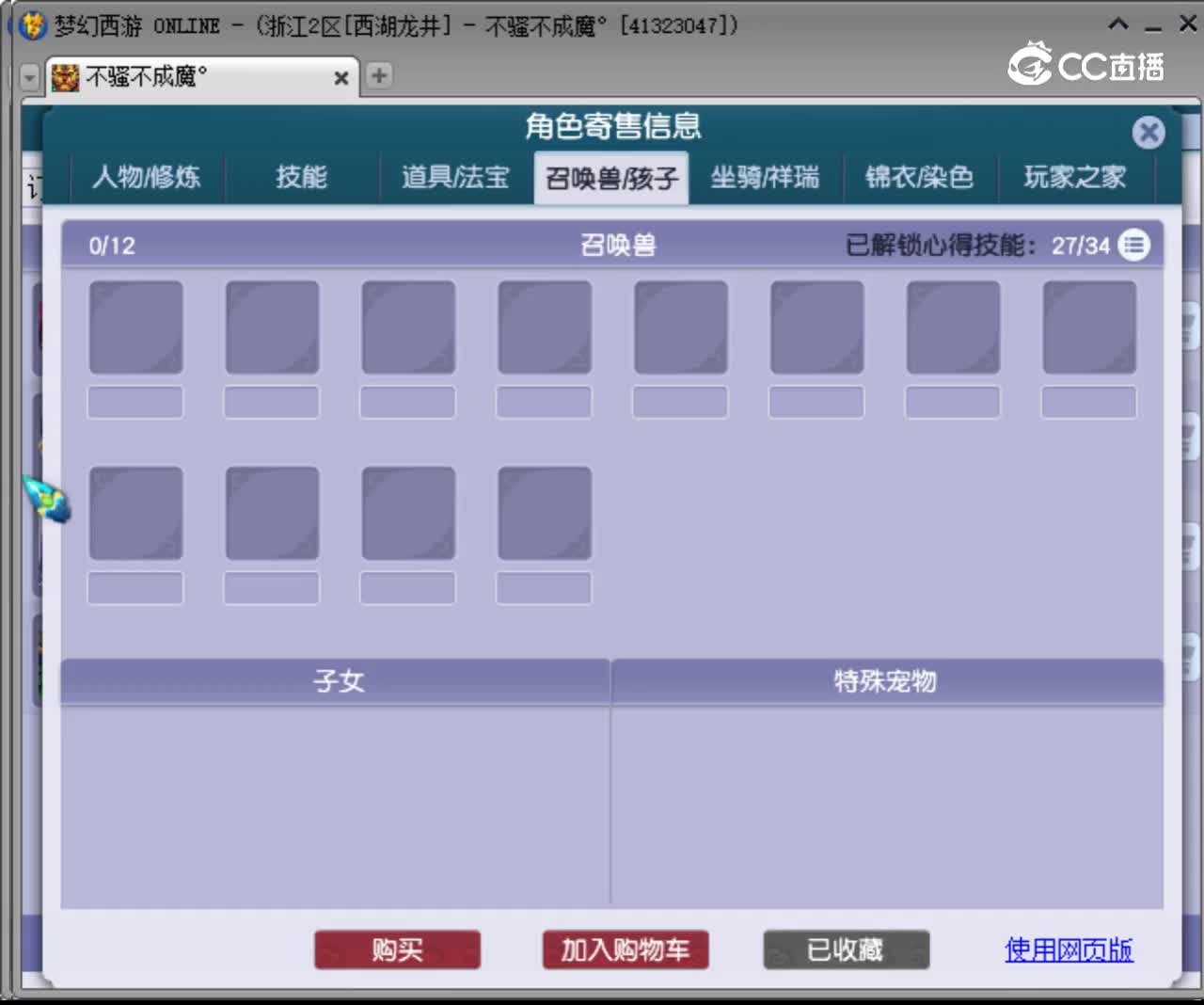Switch to the 技能 tab
This screenshot has height=1005, width=1204.
point(302,177)
